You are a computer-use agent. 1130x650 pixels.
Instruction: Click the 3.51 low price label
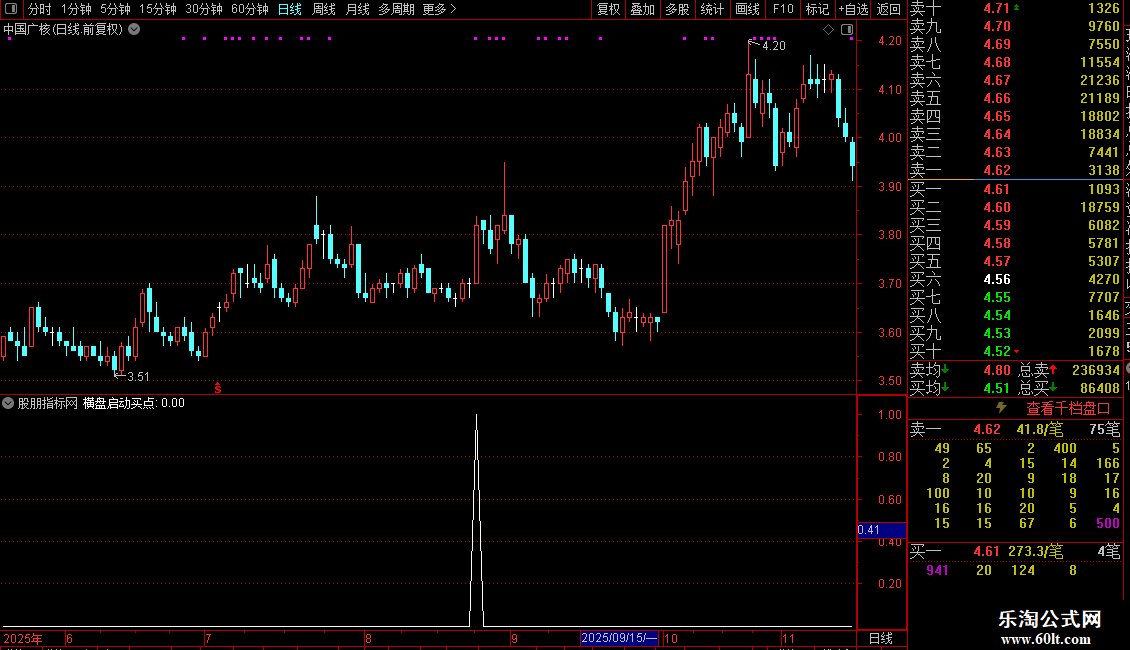point(138,376)
